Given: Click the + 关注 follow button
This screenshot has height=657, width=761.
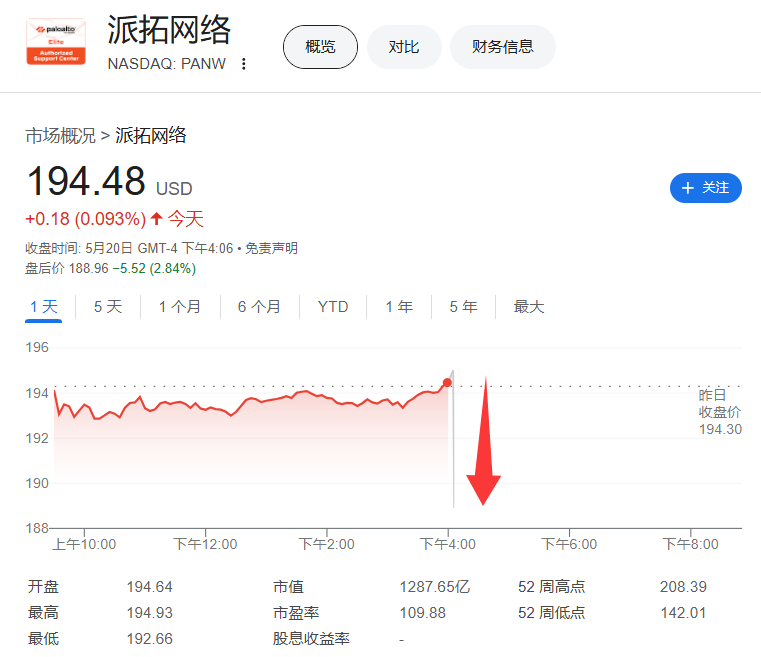Looking at the screenshot, I should click(706, 188).
